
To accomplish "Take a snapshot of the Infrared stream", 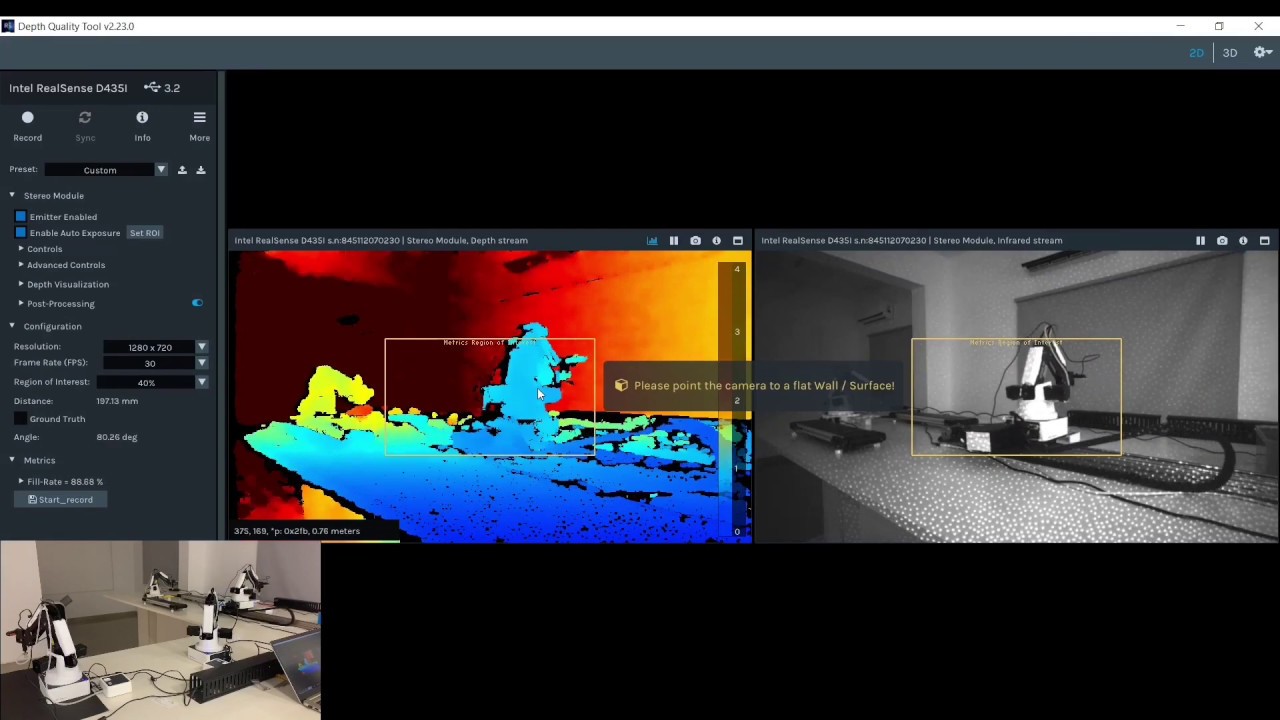I will 1222,241.
